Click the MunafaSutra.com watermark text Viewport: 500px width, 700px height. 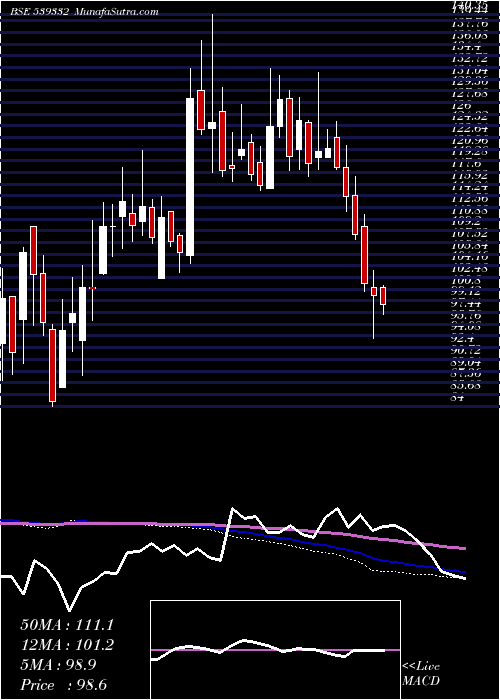[116, 12]
